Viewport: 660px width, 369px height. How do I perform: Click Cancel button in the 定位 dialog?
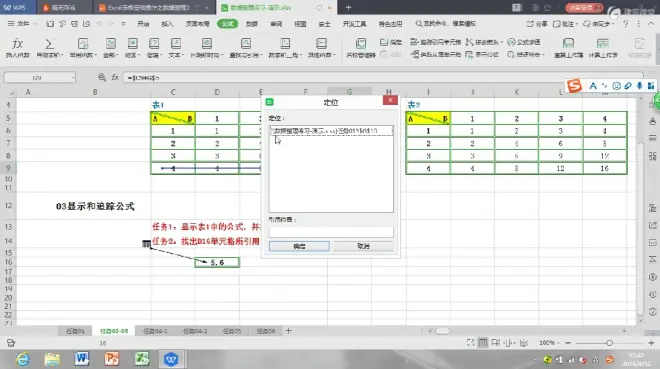363,246
